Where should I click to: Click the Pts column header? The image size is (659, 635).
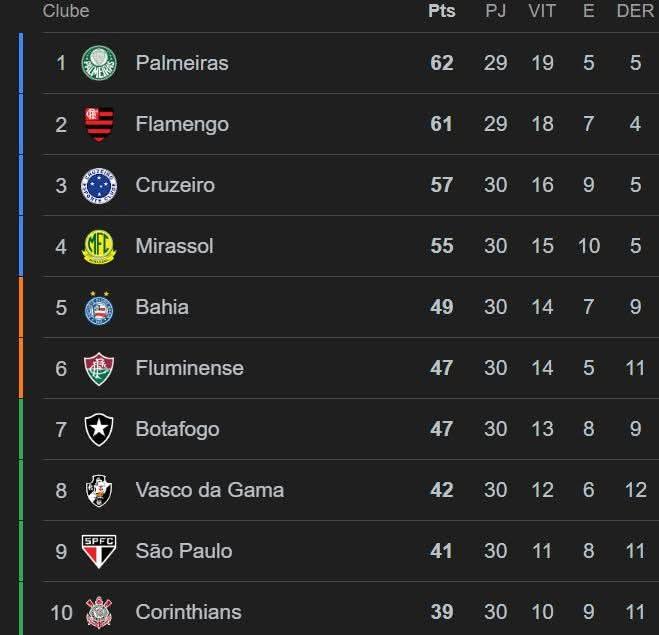441,11
